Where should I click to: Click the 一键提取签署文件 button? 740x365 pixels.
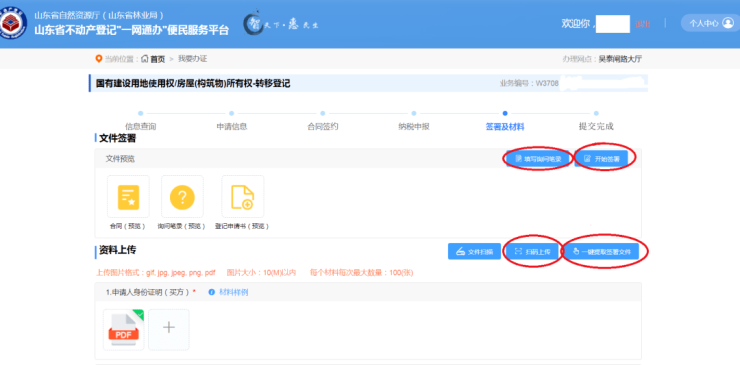coord(602,252)
